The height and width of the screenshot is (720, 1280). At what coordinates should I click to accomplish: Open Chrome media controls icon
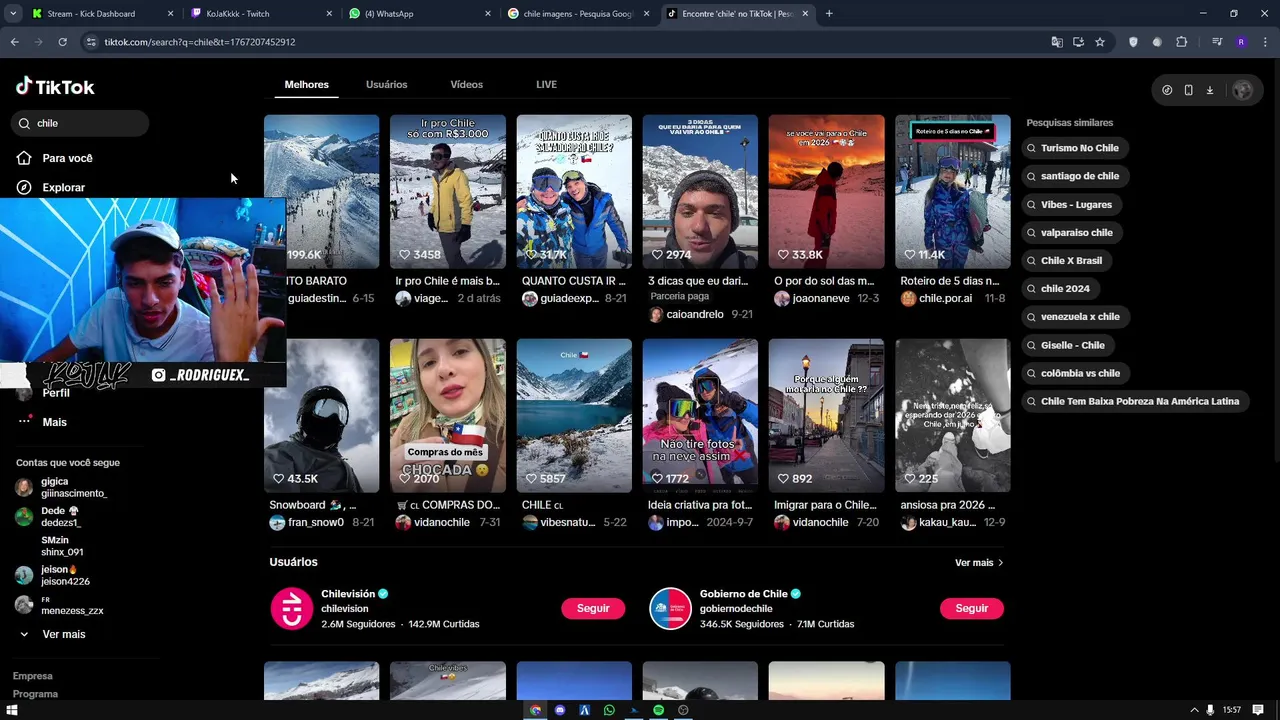tap(1217, 42)
